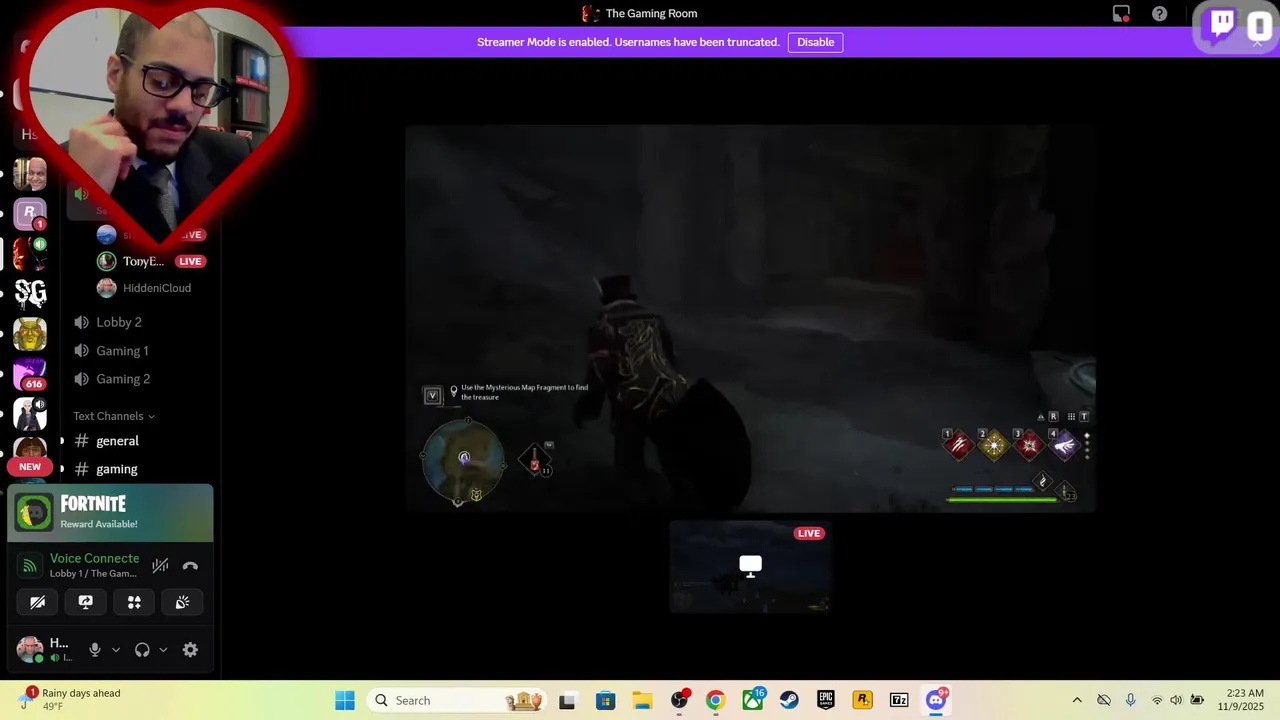Open the #general text channel
Viewport: 1280px width, 720px height.
click(117, 441)
